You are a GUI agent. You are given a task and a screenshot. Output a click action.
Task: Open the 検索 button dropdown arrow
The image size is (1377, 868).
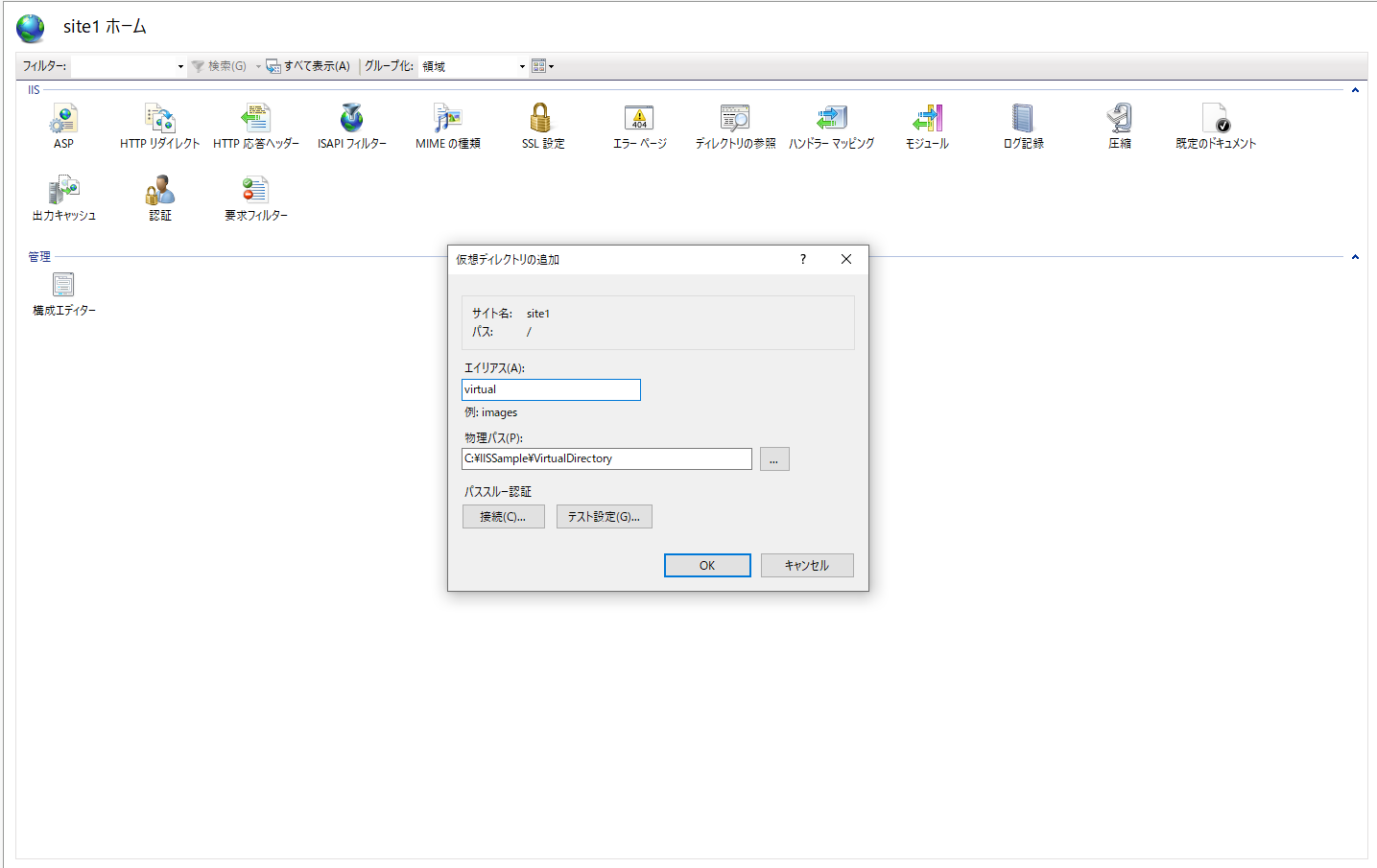[x=258, y=66]
